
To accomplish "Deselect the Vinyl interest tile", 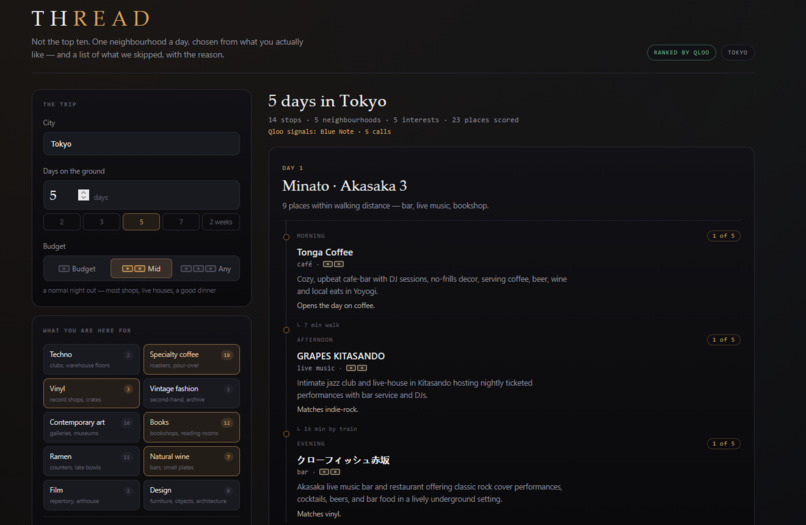I will point(91,393).
